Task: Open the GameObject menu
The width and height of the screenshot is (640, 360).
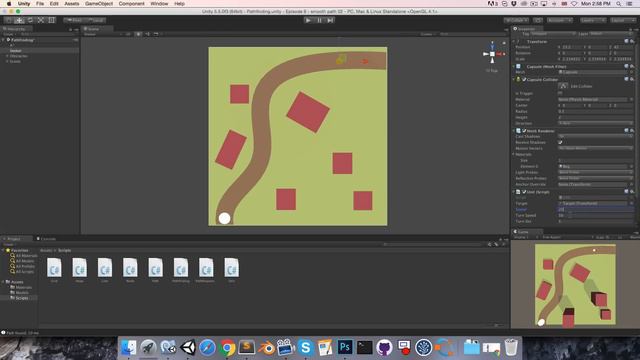Action: pos(99,4)
